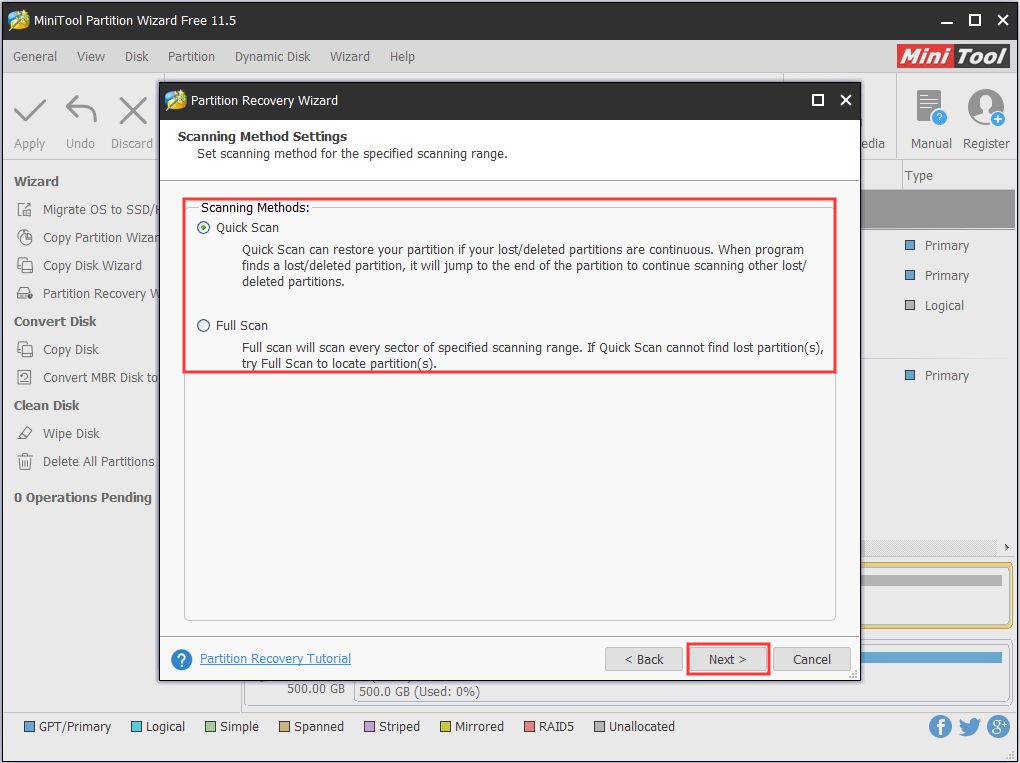Click the Copy Partition Wizard icon
The image size is (1020, 763).
pyautogui.click(x=25, y=237)
